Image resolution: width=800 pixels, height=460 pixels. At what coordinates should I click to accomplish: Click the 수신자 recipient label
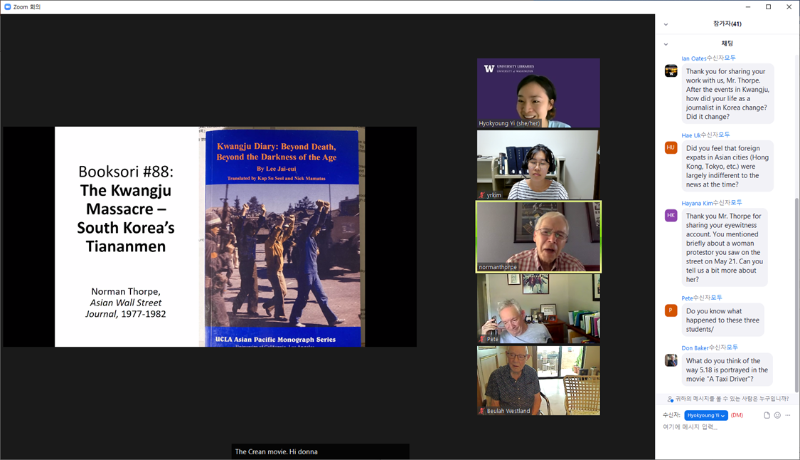coord(671,415)
